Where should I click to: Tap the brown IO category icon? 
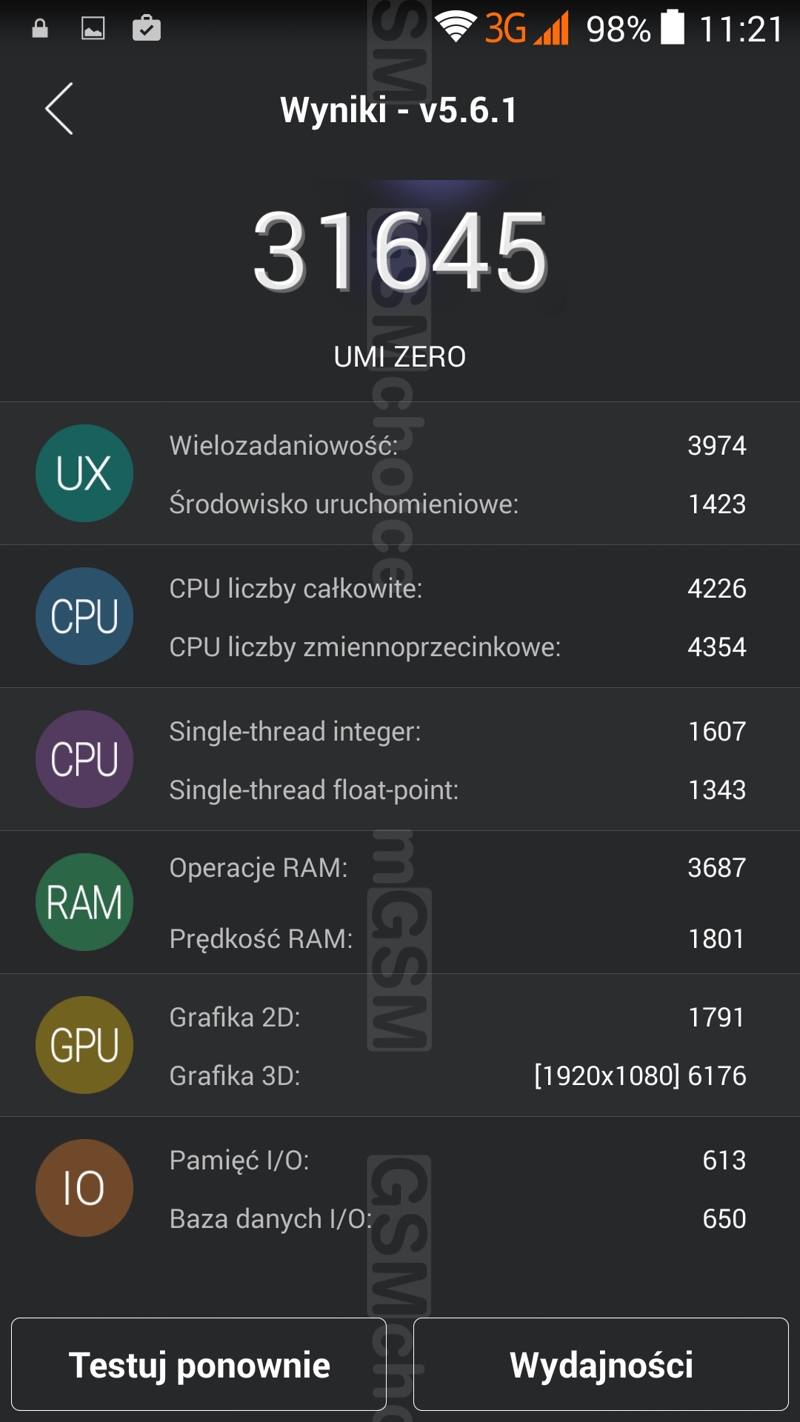tap(84, 1188)
